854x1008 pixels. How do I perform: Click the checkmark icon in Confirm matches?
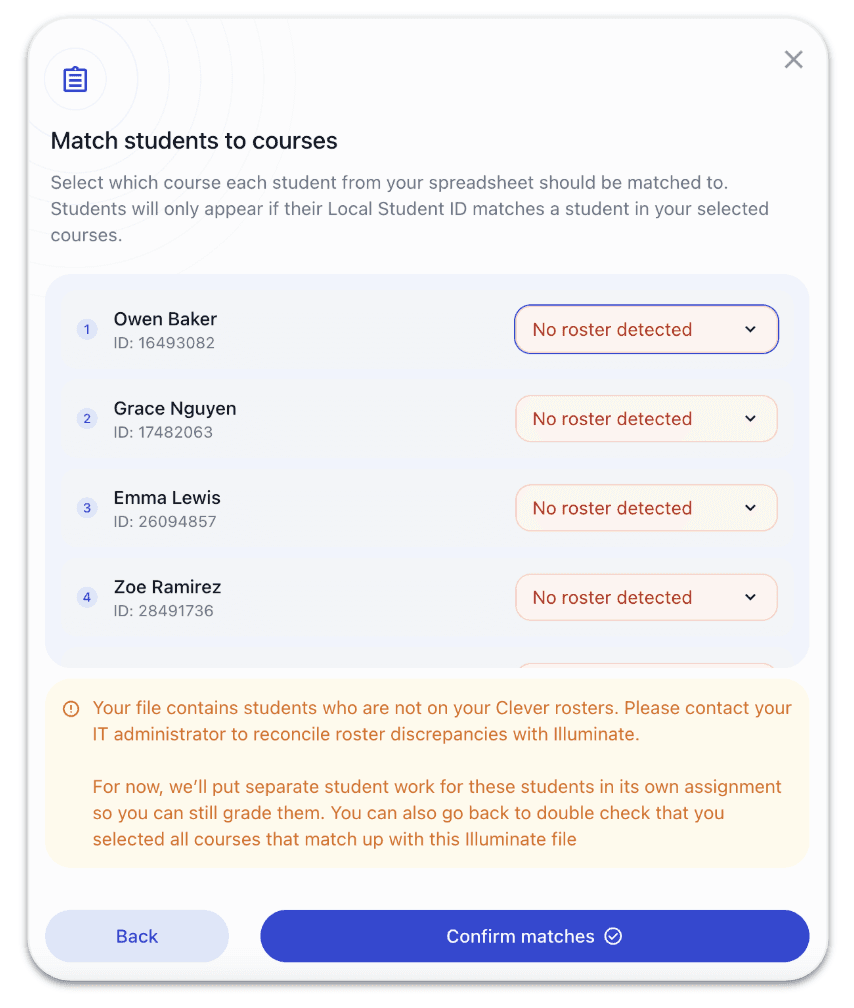[613, 937]
